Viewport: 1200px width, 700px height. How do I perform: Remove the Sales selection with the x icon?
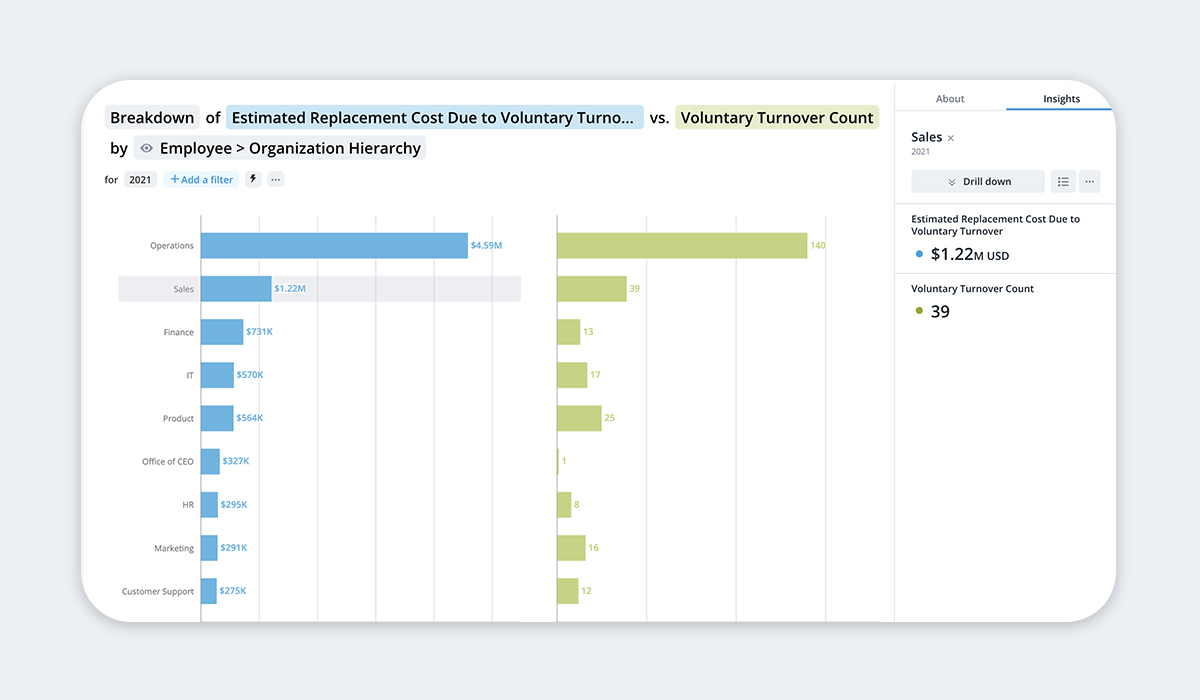[x=951, y=138]
